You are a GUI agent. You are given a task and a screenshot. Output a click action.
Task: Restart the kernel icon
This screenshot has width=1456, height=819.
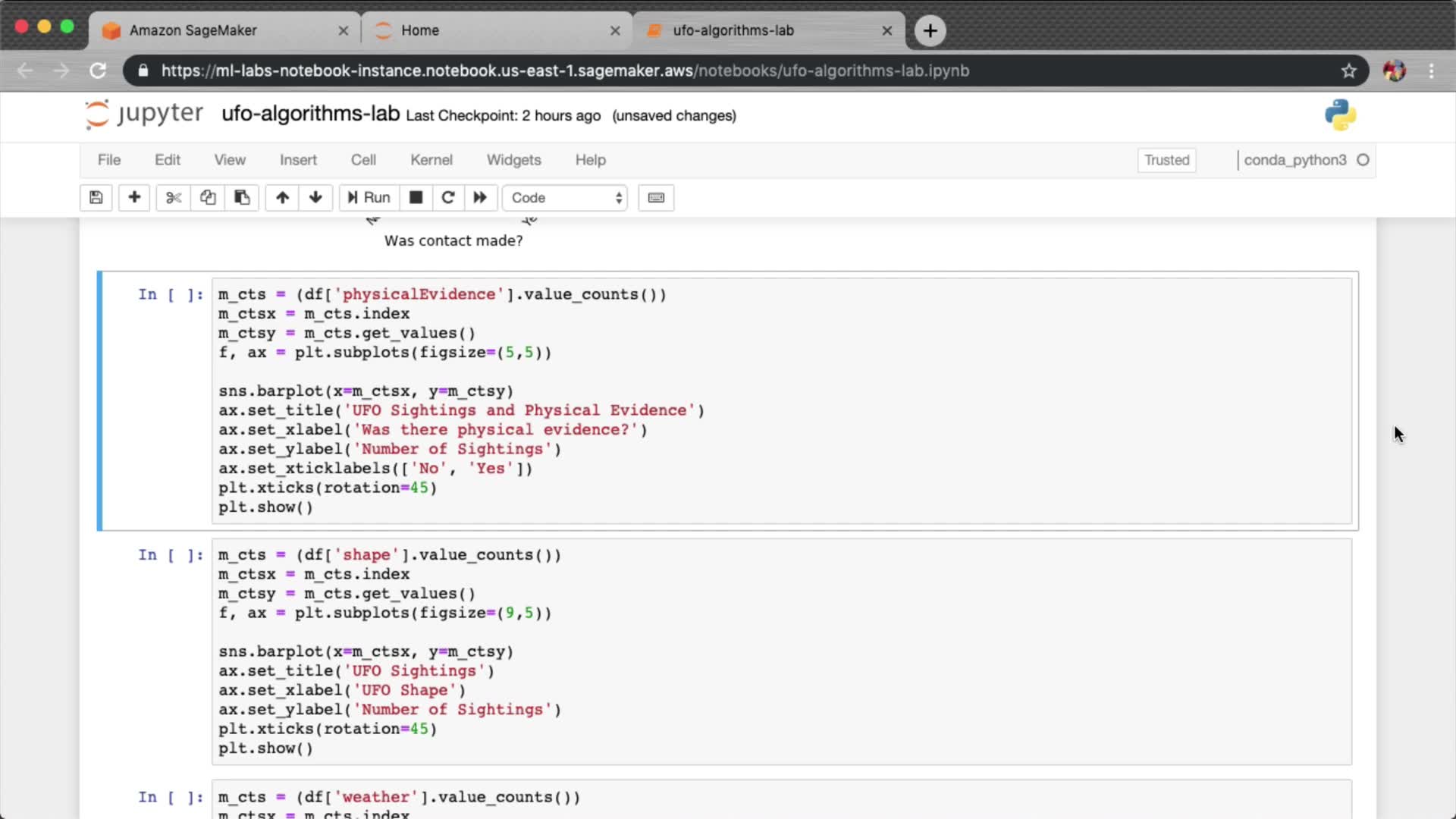click(x=448, y=198)
